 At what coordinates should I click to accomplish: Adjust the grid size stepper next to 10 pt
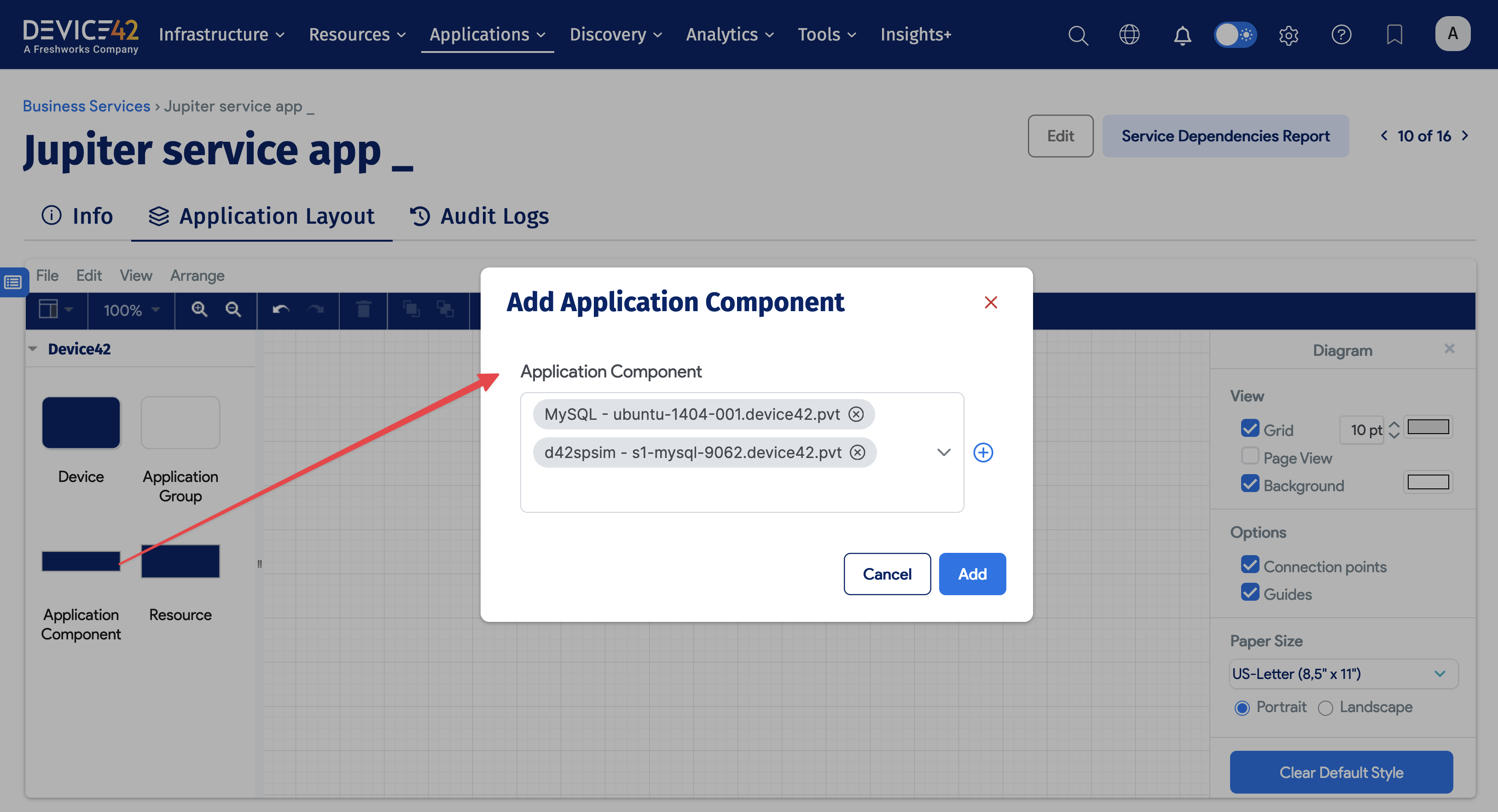point(1394,430)
